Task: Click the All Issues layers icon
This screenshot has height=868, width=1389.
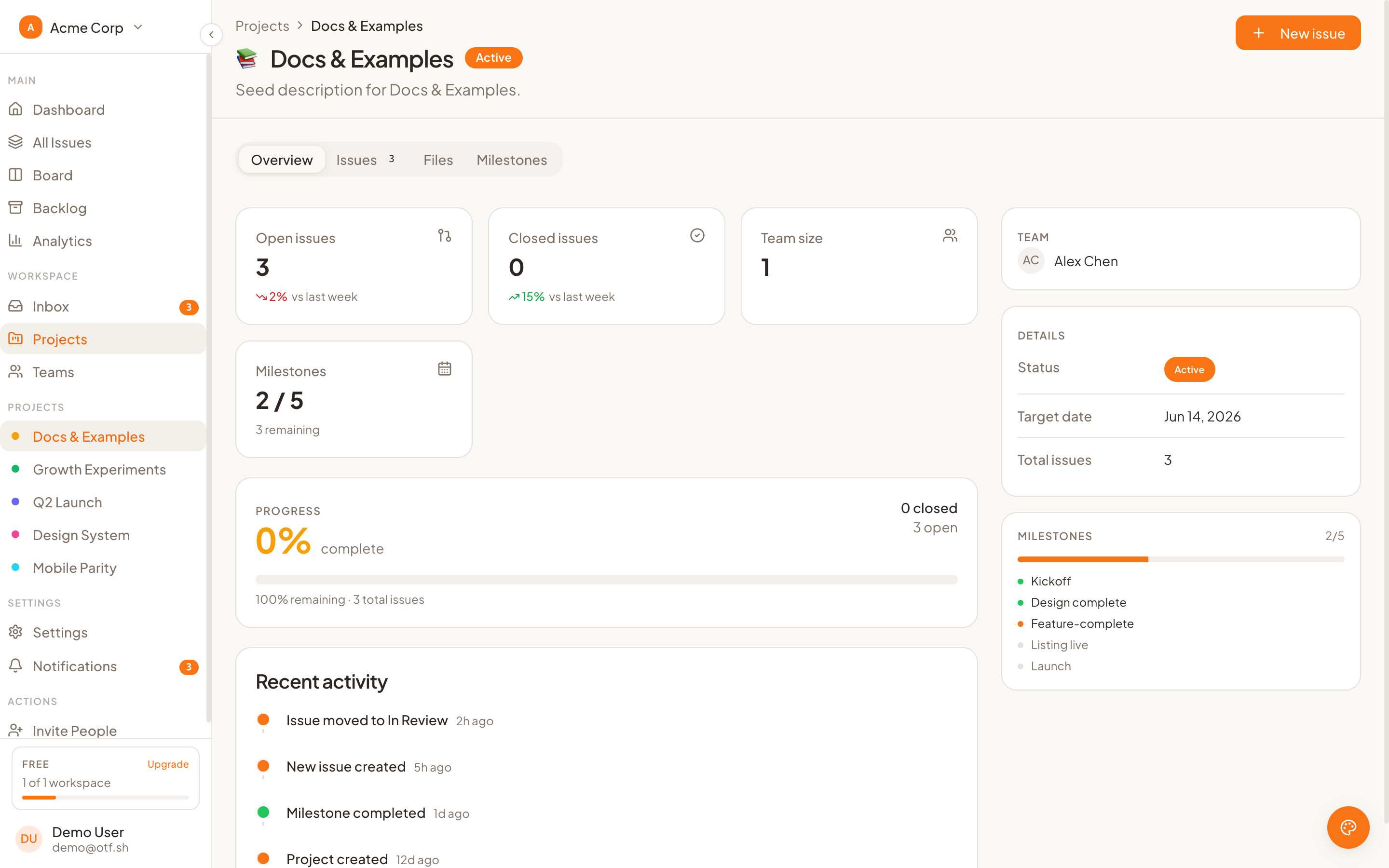Action: coord(15,142)
